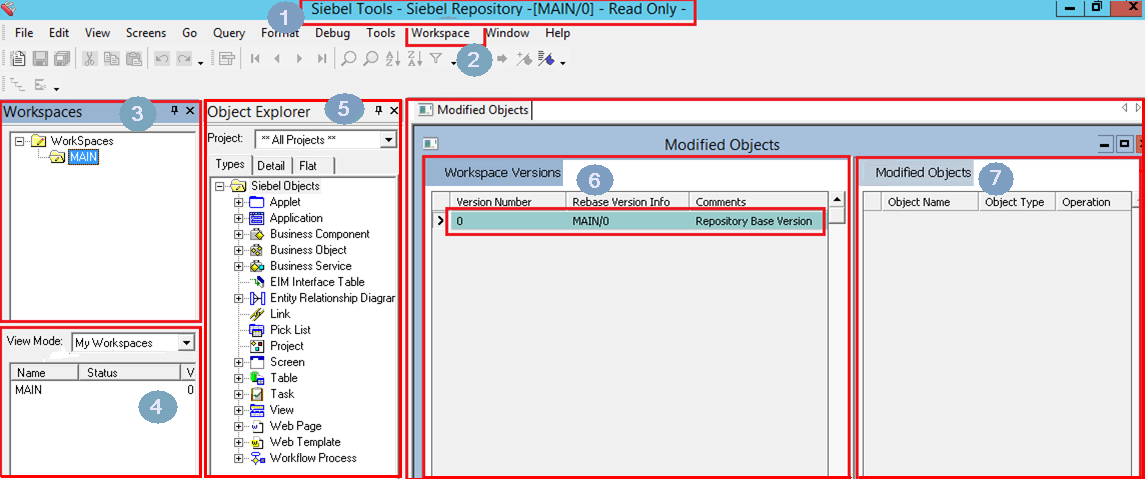The image size is (1145, 479).
Task: Expand the Applet tree node
Action: pos(238,202)
